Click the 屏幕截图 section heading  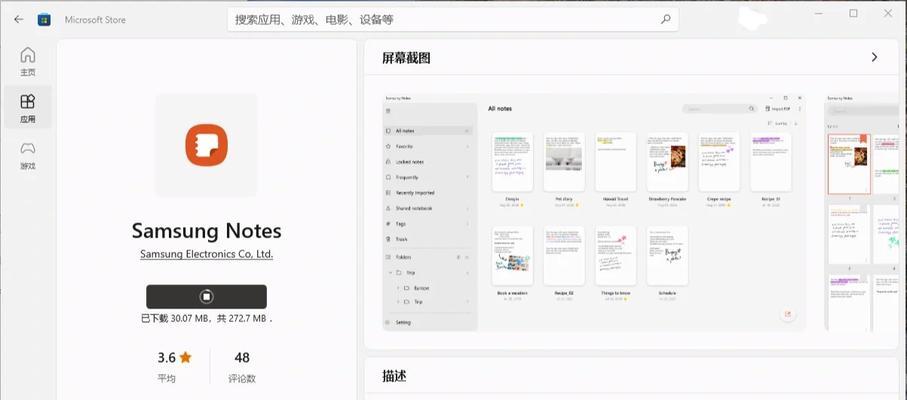(406, 58)
